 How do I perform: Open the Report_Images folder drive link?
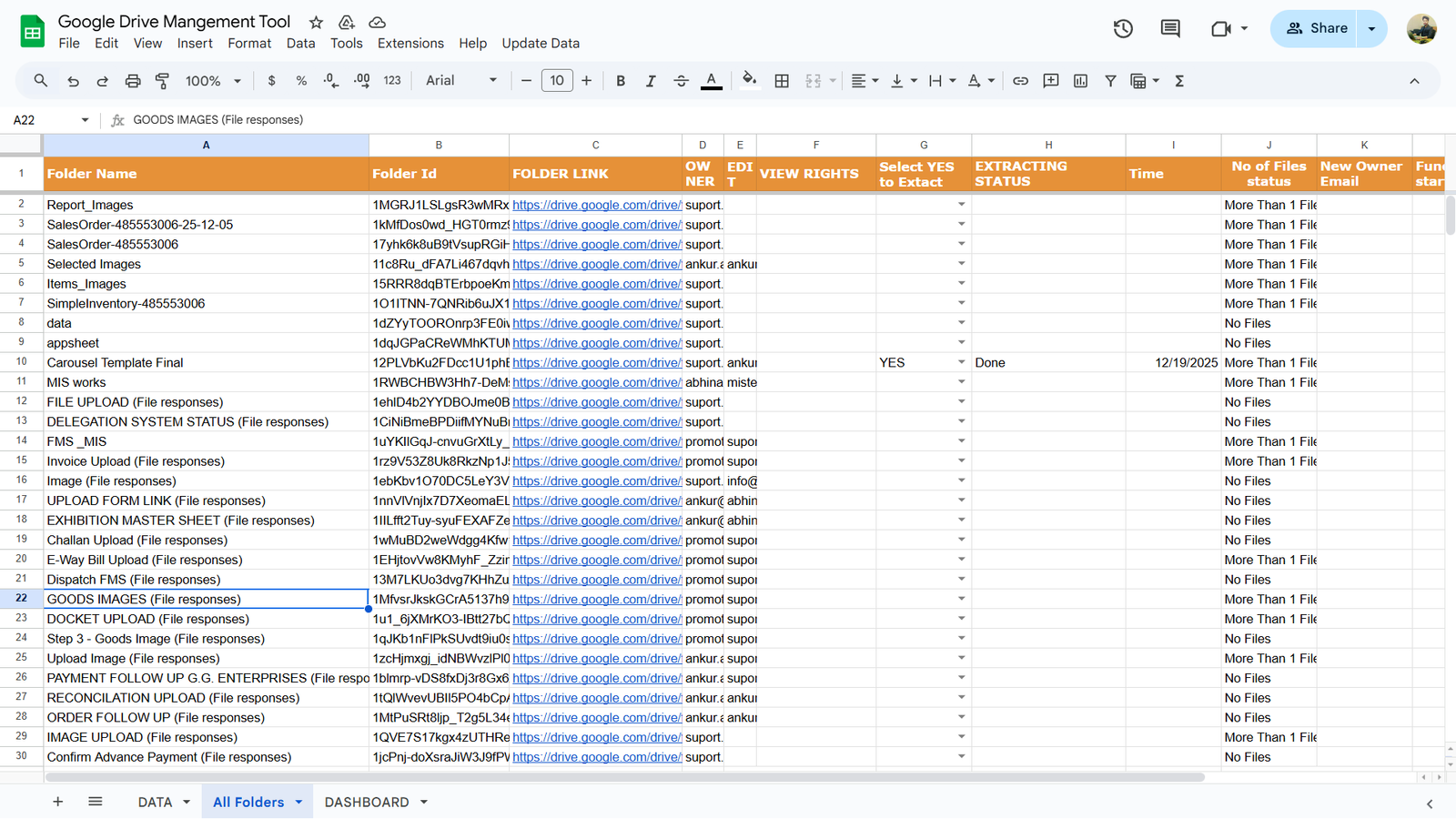point(596,205)
